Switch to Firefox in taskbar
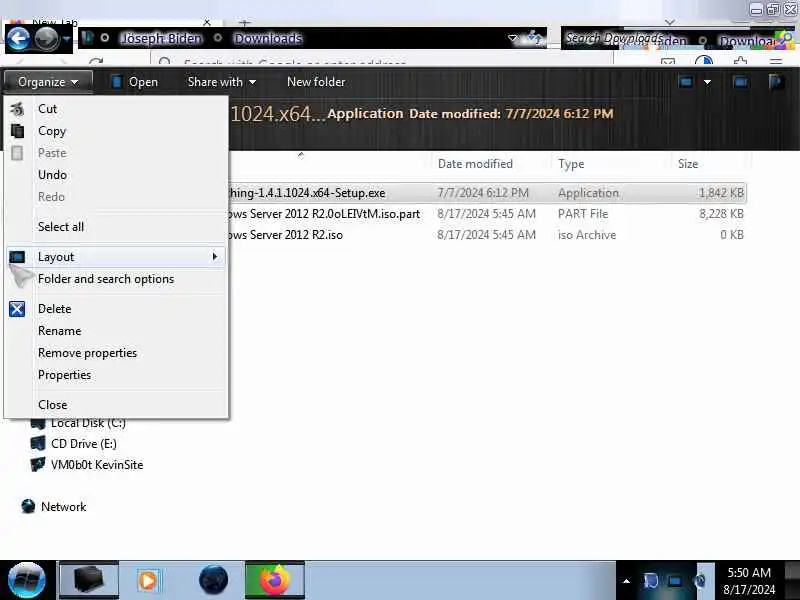The height and width of the screenshot is (600, 800). pyautogui.click(x=274, y=580)
